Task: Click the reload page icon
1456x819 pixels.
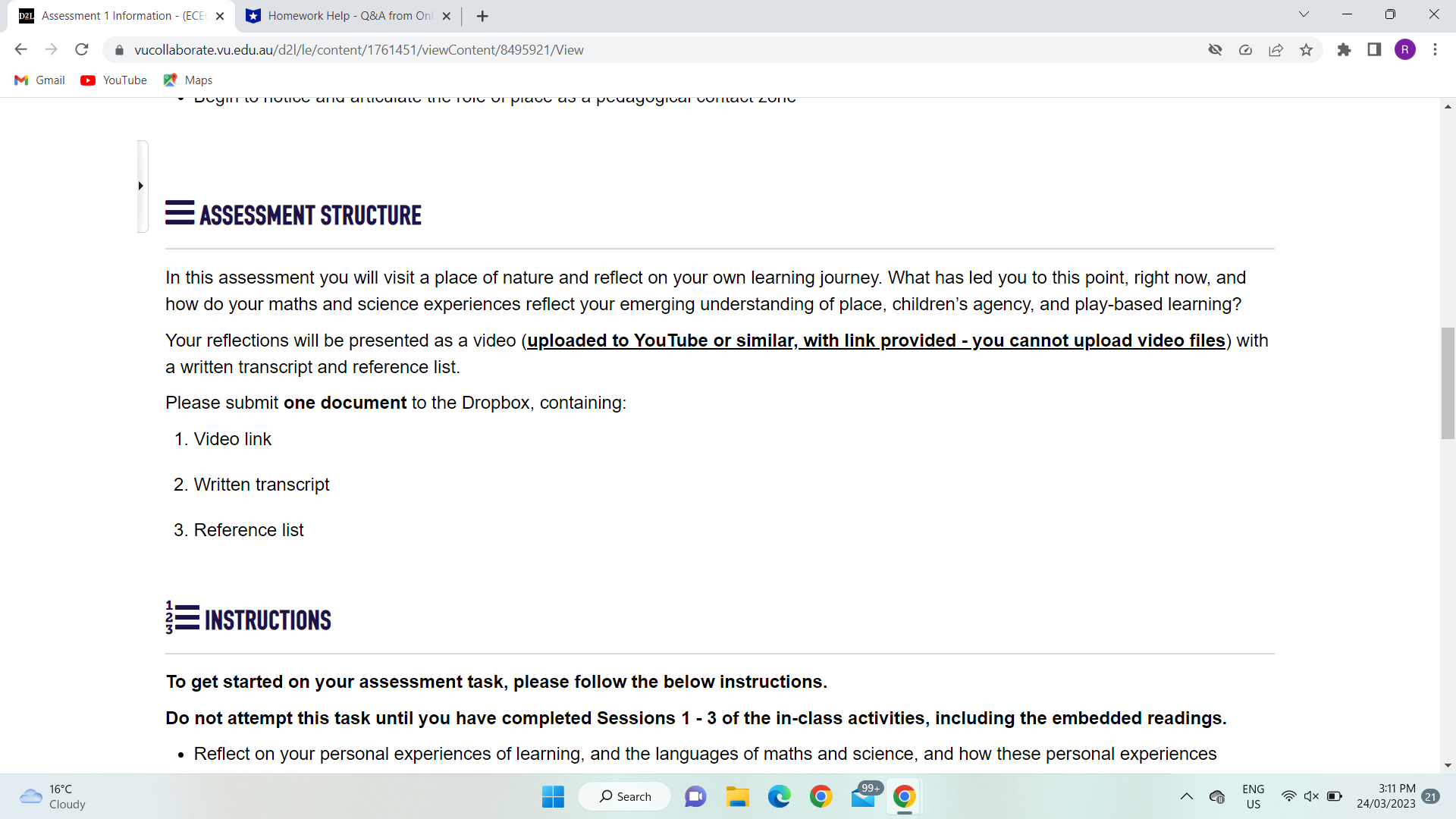Action: click(82, 50)
